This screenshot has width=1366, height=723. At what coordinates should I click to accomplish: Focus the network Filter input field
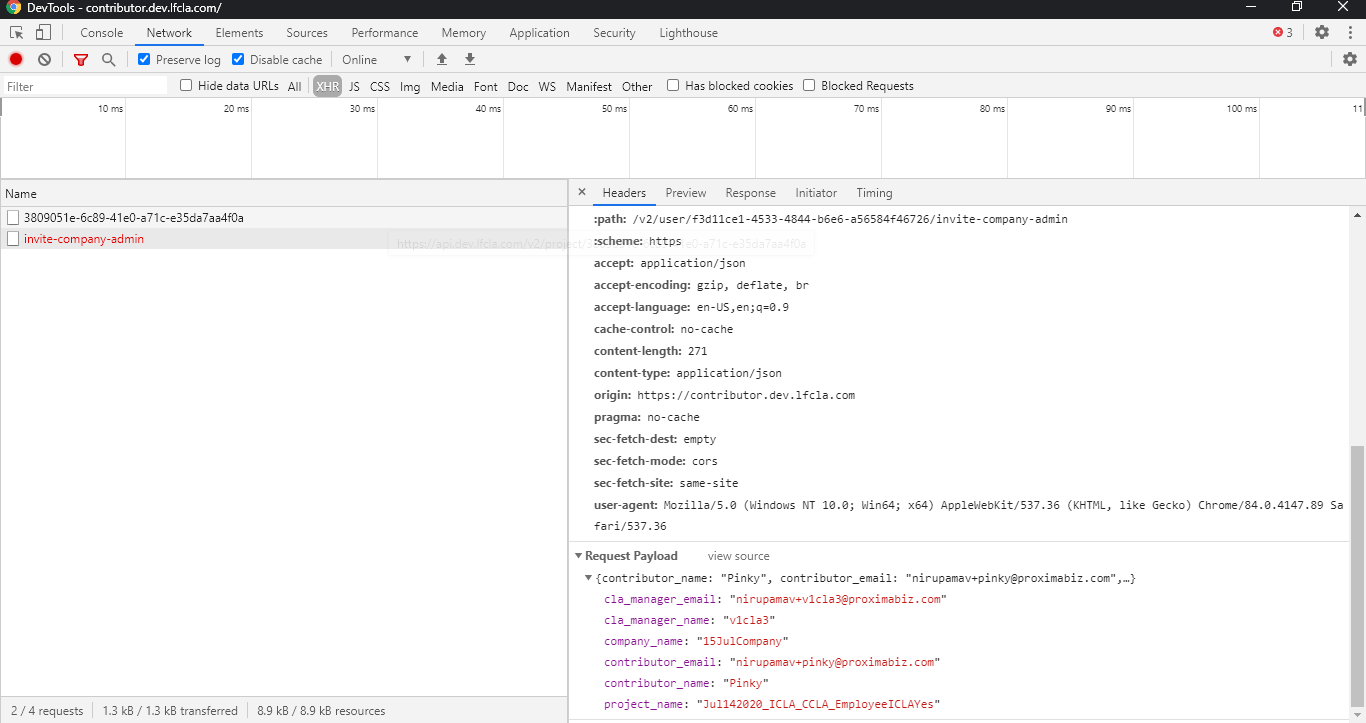[85, 86]
